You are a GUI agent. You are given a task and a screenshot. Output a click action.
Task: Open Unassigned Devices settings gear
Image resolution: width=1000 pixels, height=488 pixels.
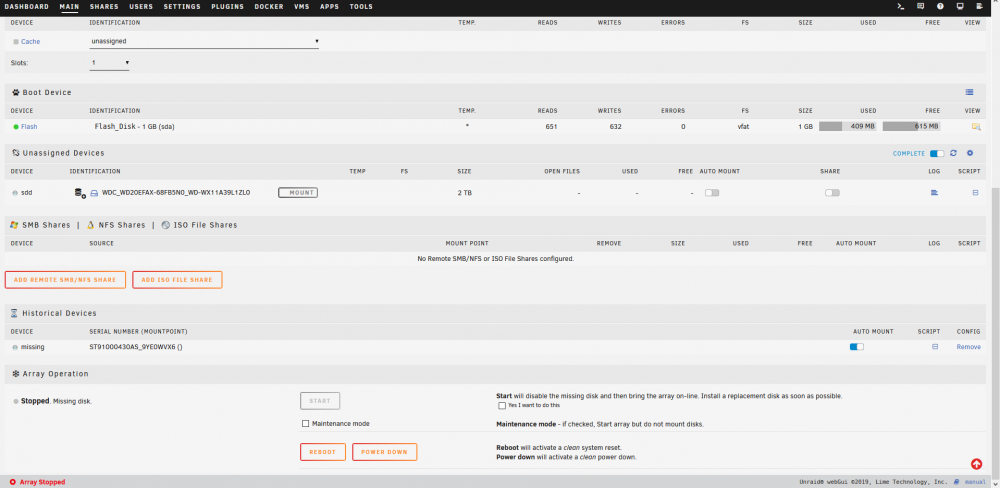tap(970, 153)
